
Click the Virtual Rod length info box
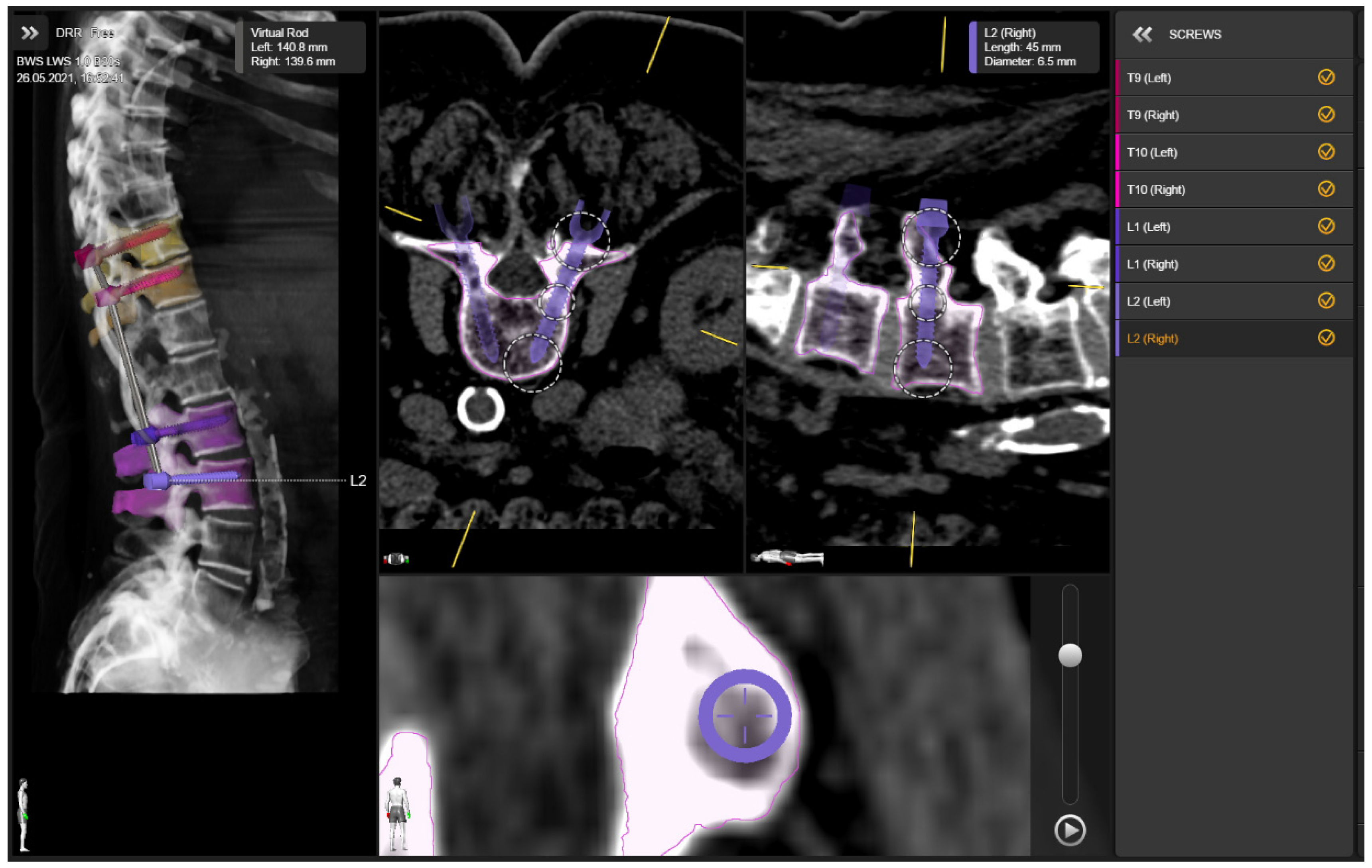tap(301, 47)
